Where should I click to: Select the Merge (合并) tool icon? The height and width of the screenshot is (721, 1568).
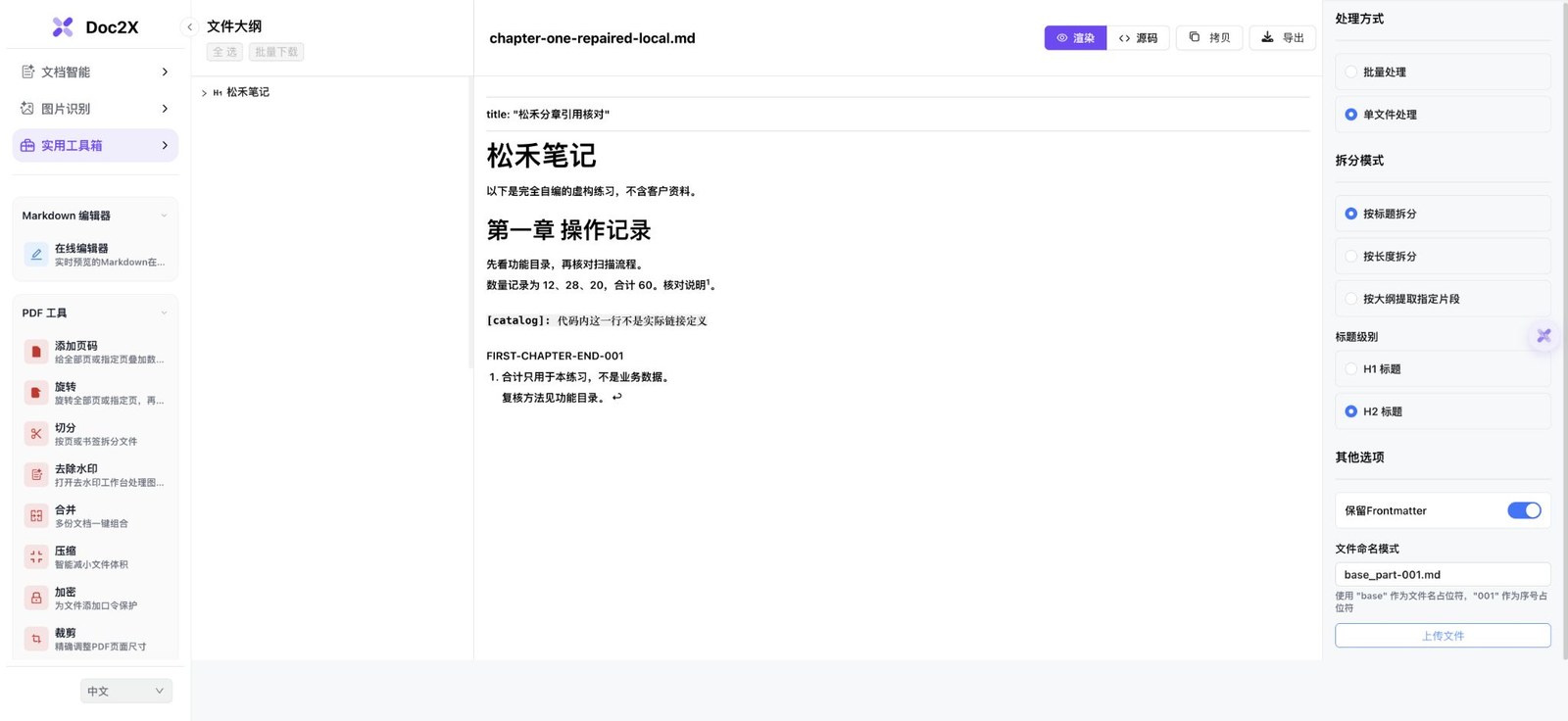click(x=36, y=516)
